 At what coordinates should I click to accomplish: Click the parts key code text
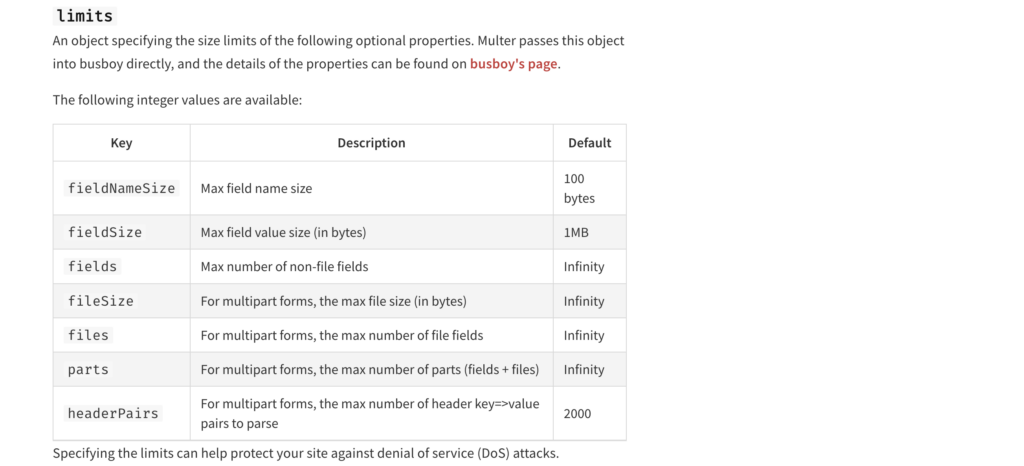click(88, 369)
